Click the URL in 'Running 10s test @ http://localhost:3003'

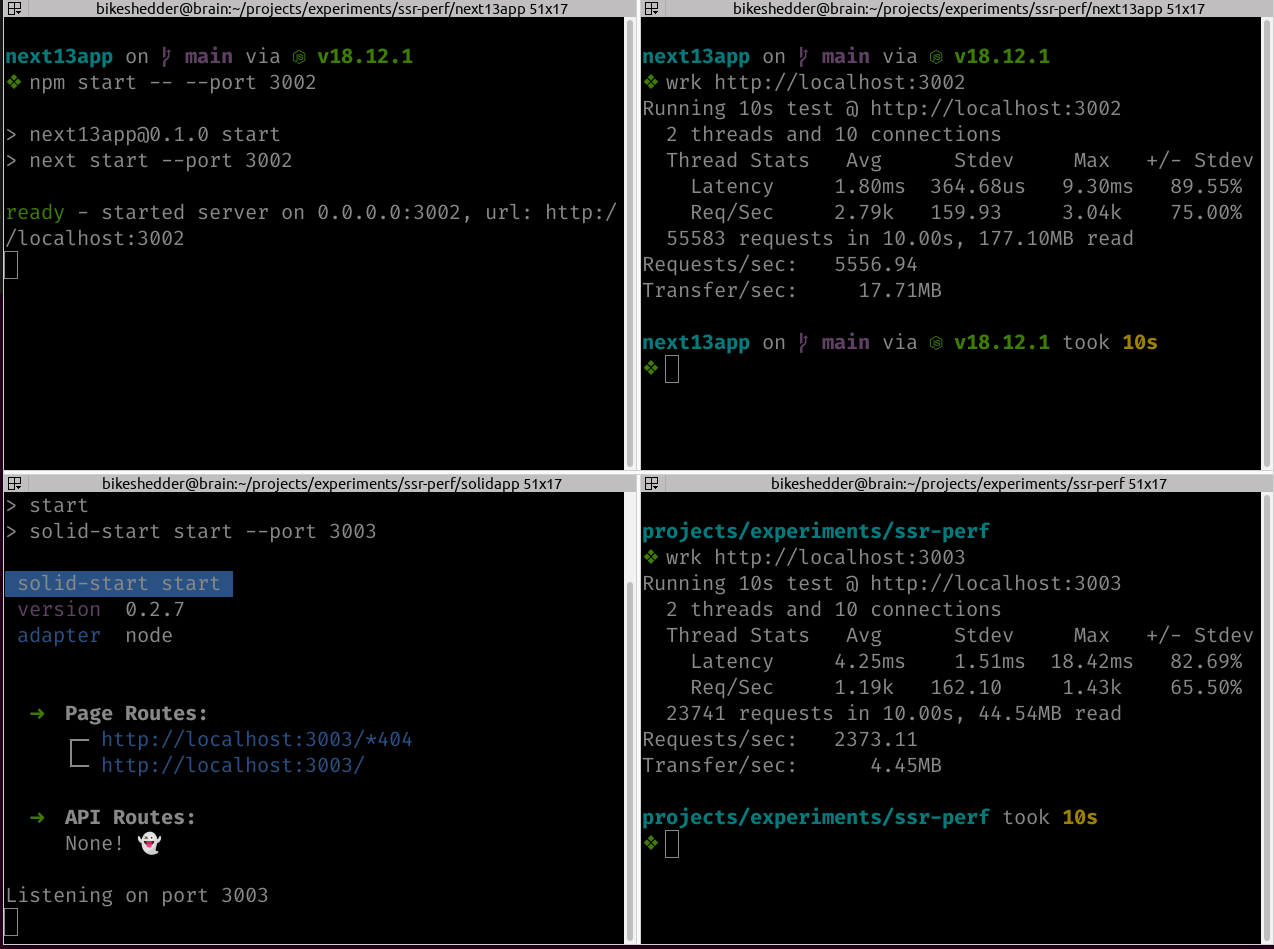click(x=995, y=584)
